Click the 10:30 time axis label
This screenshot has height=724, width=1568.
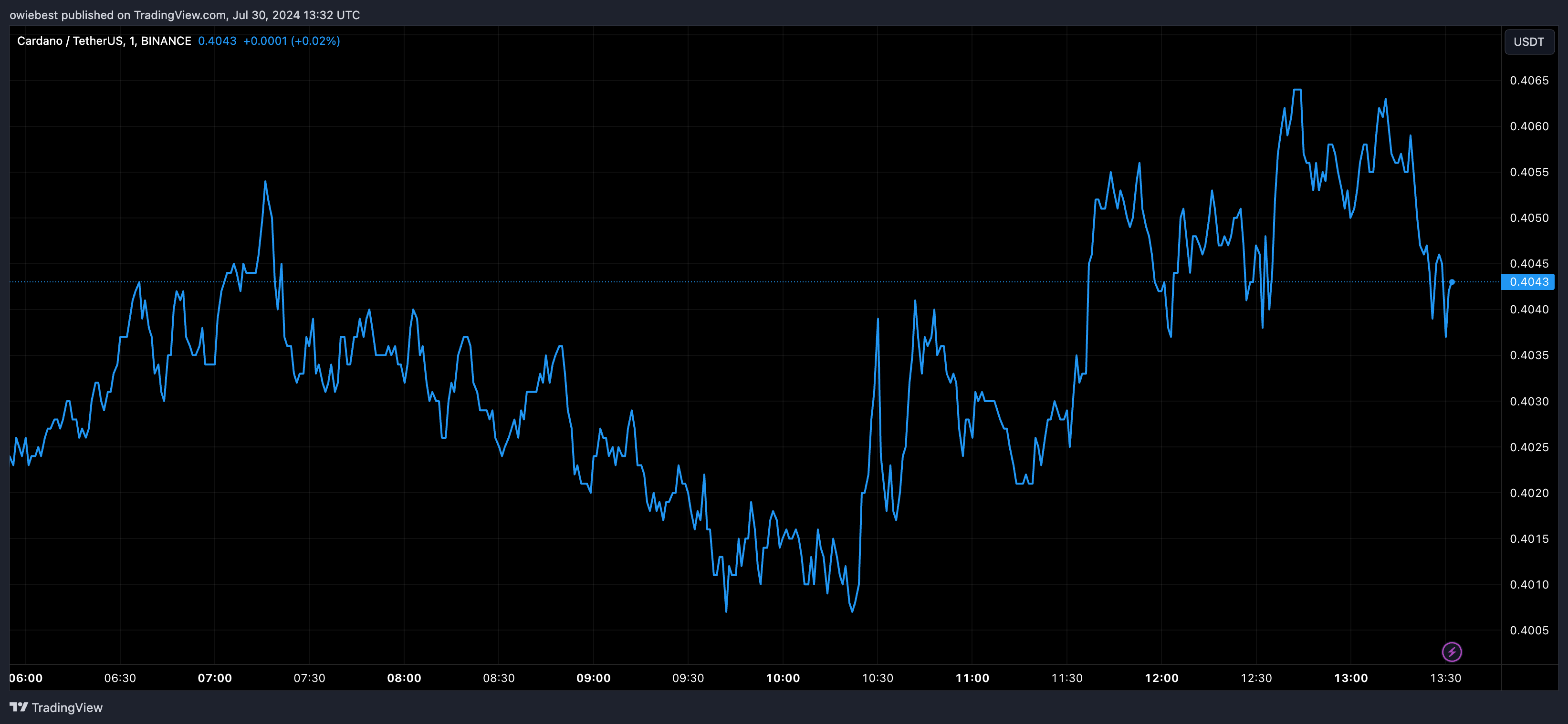877,678
